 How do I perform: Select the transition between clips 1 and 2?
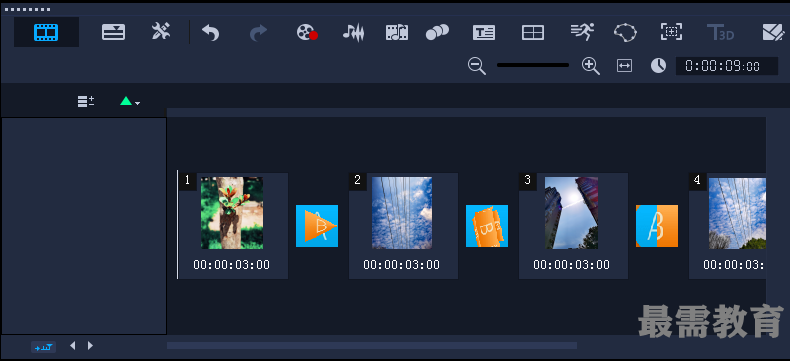[317, 226]
